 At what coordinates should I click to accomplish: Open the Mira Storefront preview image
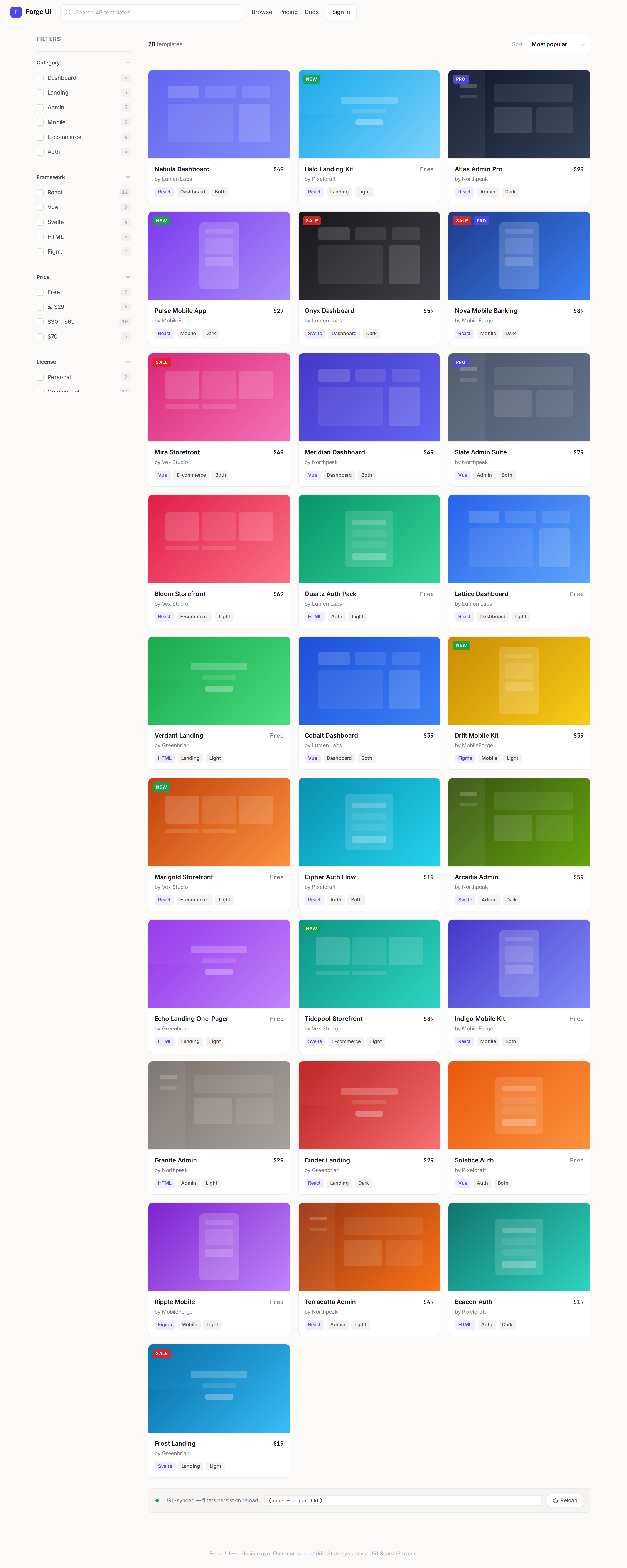point(219,398)
